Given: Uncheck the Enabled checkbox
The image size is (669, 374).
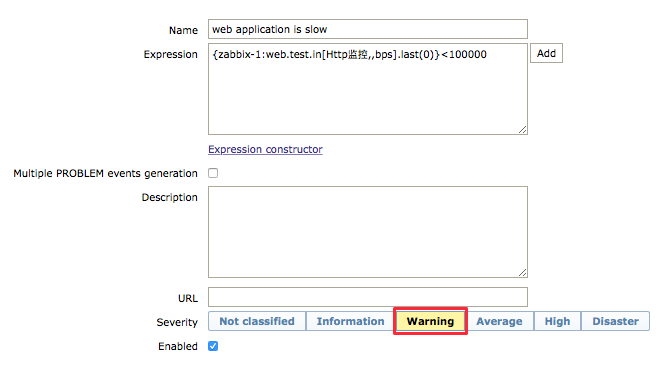Looking at the screenshot, I should click(x=213, y=346).
